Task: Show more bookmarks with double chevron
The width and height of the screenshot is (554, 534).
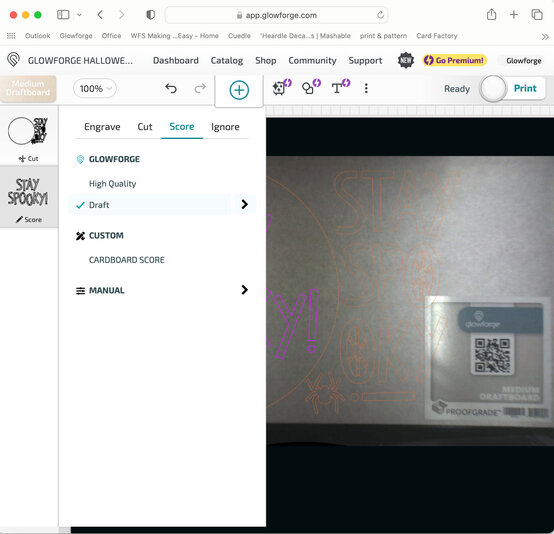Action: tap(545, 36)
